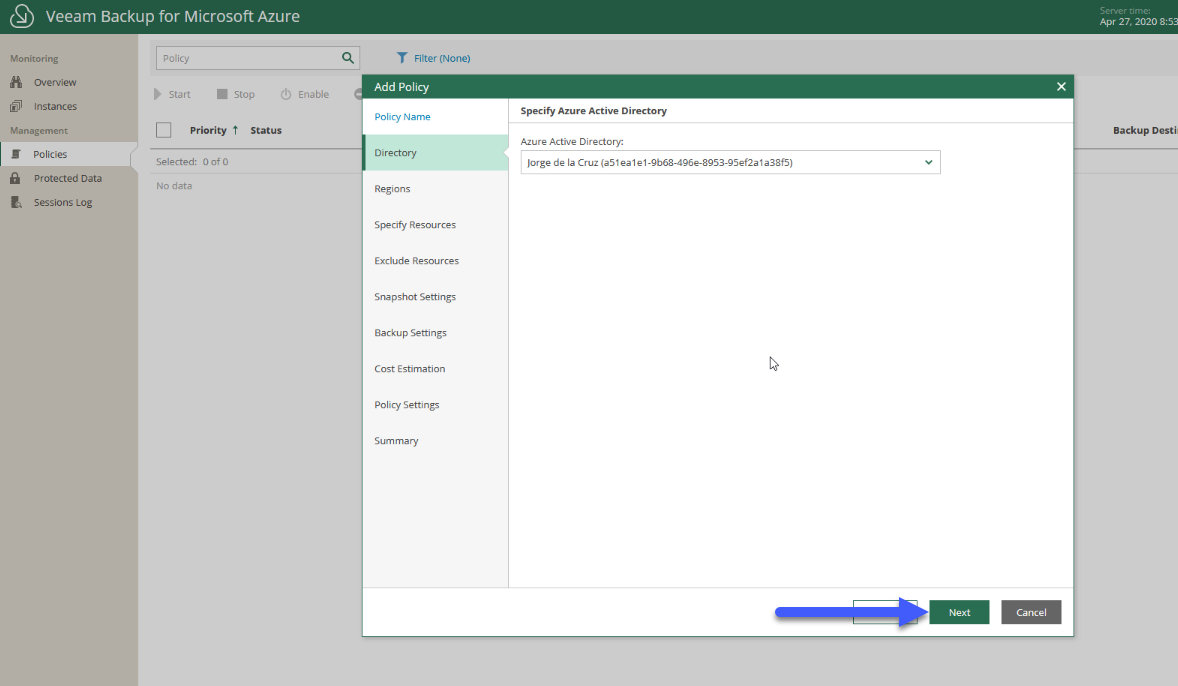Screen dimensions: 1178x686
Task: Click into the Policy search field
Action: (x=248, y=58)
